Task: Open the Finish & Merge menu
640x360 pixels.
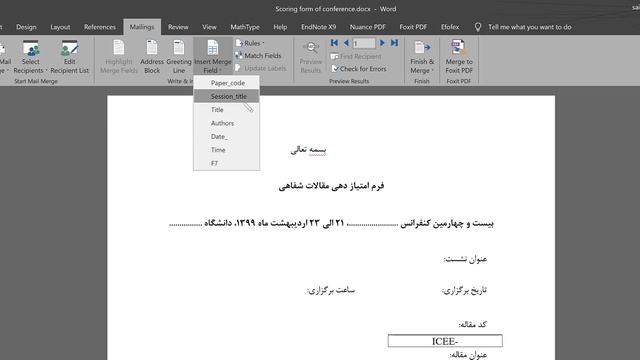Action: click(422, 57)
